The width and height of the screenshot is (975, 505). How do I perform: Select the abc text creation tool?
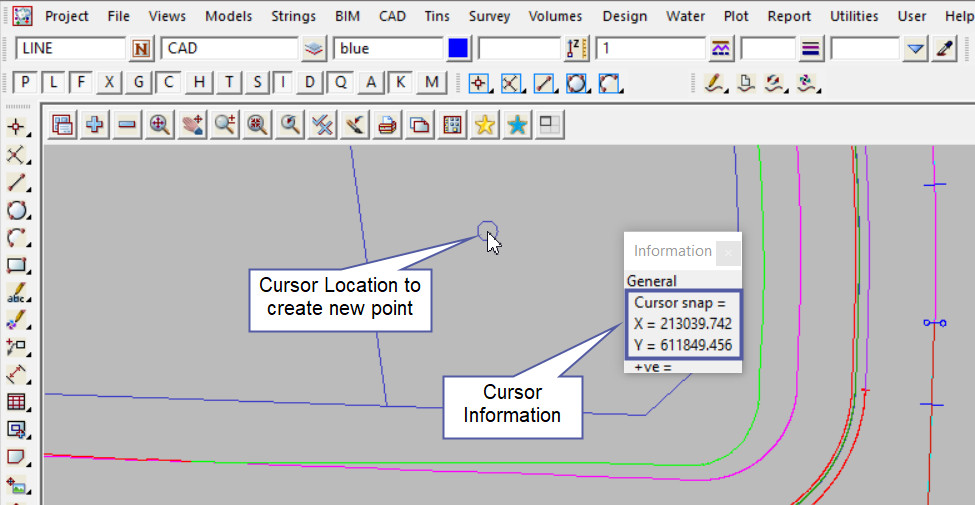tap(17, 294)
